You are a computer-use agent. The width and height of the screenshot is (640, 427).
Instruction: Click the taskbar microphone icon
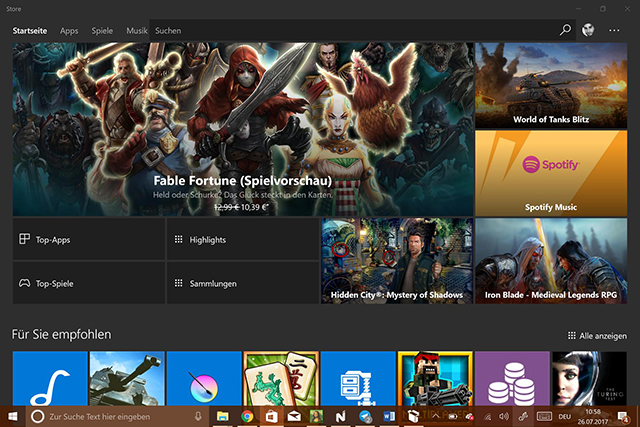click(x=198, y=416)
